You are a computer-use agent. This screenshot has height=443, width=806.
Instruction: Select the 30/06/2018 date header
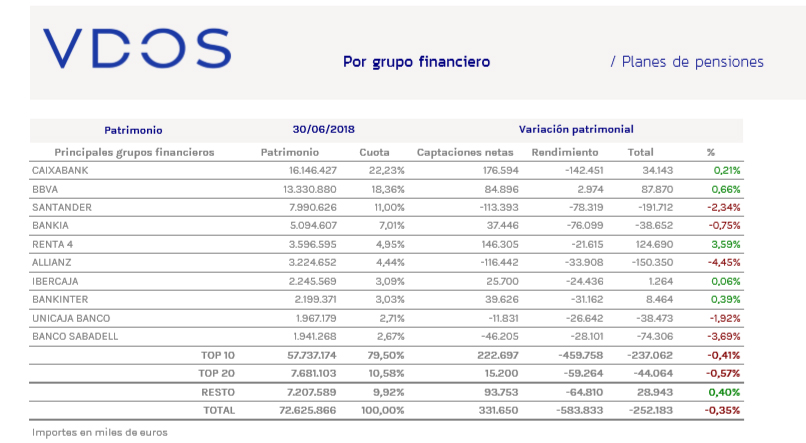[324, 130]
